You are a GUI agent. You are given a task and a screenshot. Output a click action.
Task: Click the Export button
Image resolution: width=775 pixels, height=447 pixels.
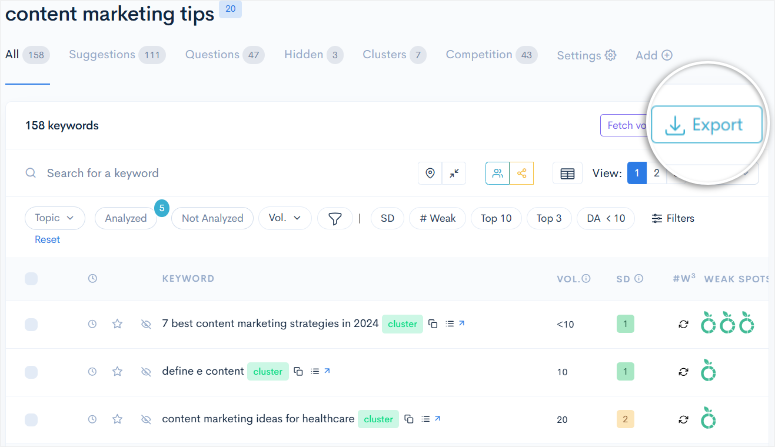(706, 125)
